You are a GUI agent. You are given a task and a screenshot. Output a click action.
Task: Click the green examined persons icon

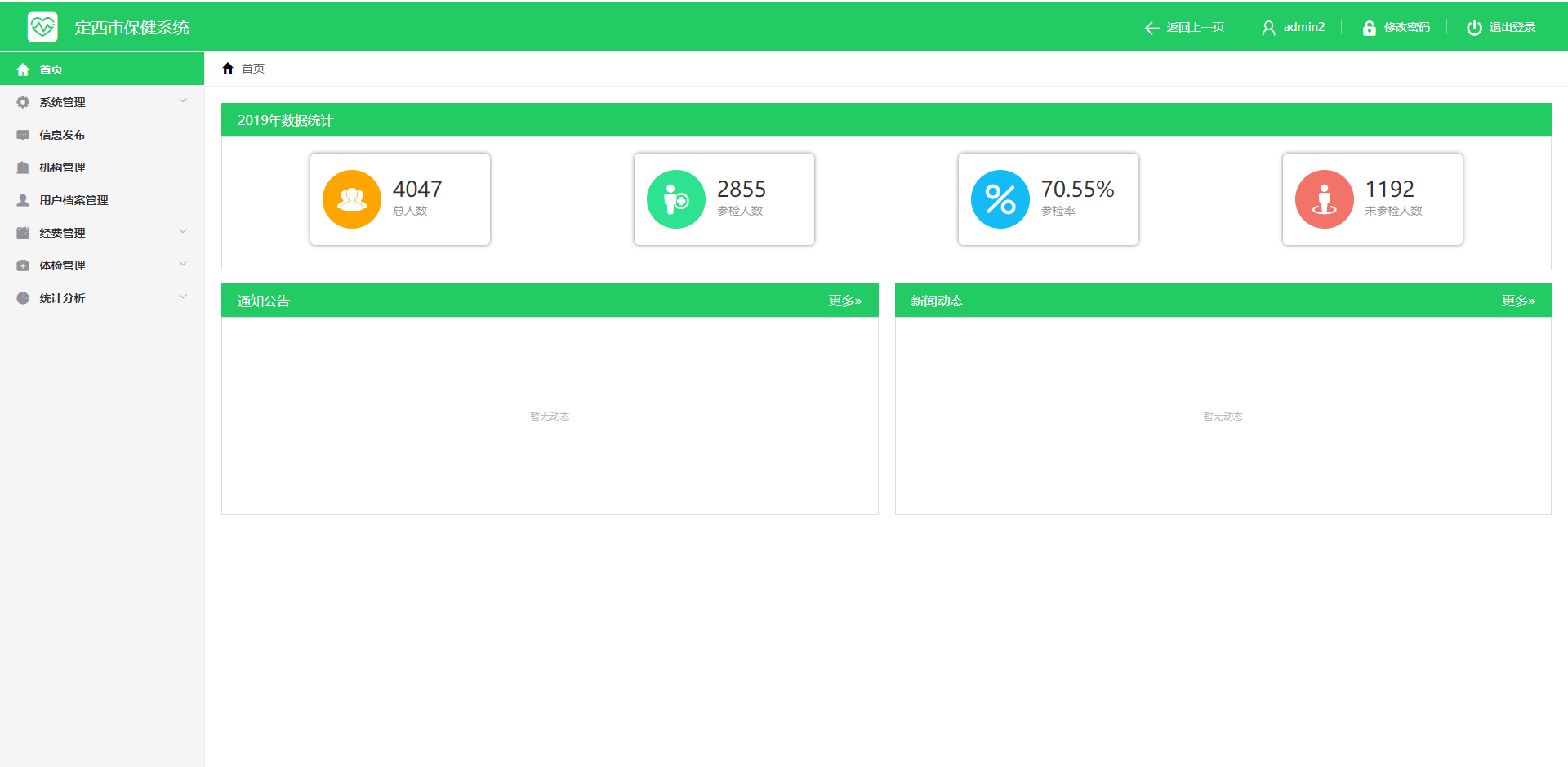pyautogui.click(x=676, y=199)
